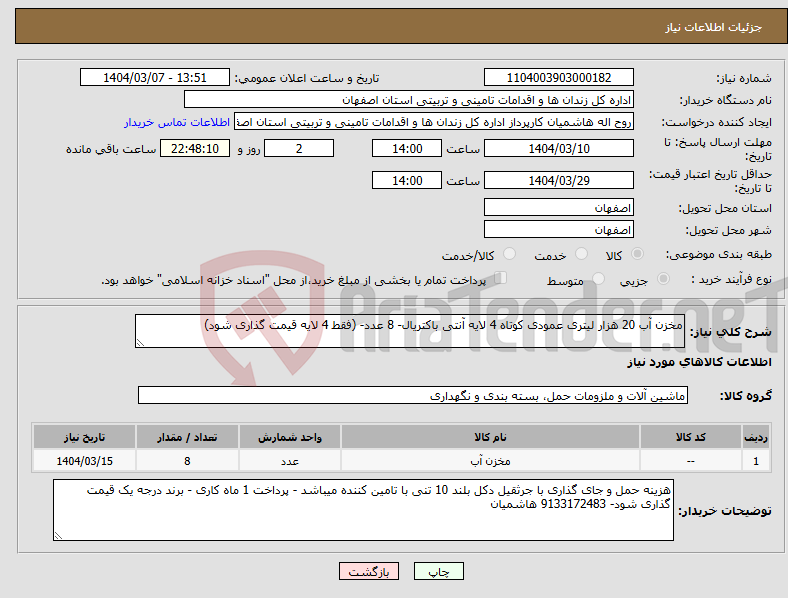
Task: Click the تاریخ نیاز column header
Action: click(84, 437)
